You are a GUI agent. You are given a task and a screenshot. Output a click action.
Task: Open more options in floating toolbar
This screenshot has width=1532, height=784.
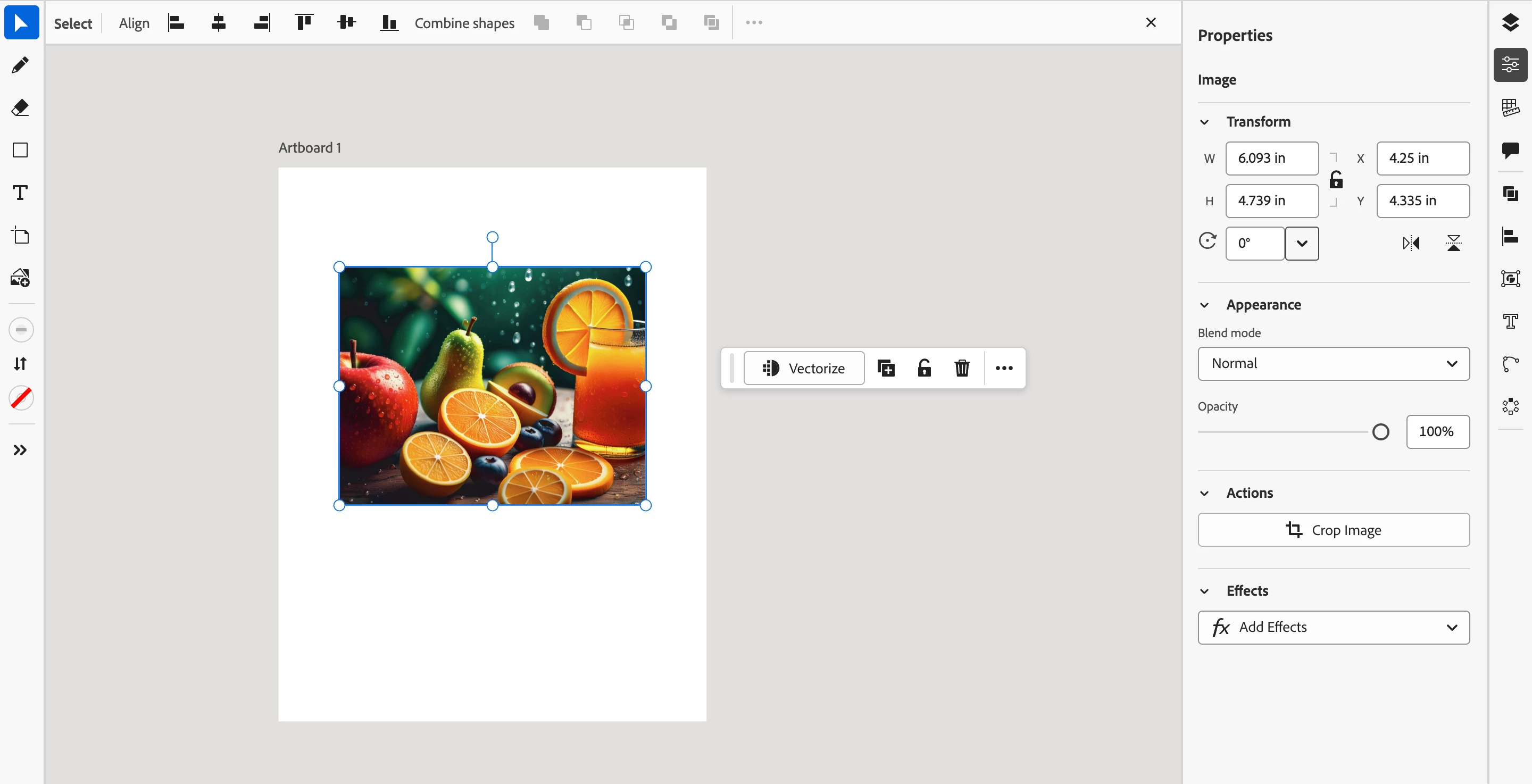click(x=1004, y=368)
